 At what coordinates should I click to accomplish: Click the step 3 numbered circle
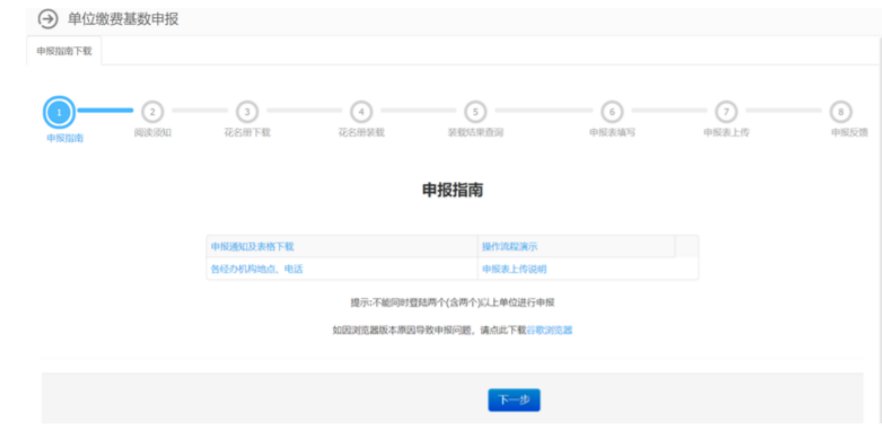tap(247, 111)
